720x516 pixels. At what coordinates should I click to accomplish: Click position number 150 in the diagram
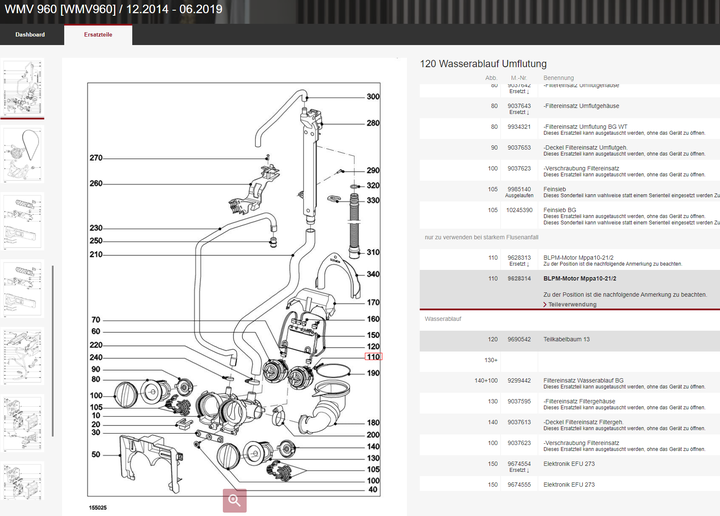point(373,335)
